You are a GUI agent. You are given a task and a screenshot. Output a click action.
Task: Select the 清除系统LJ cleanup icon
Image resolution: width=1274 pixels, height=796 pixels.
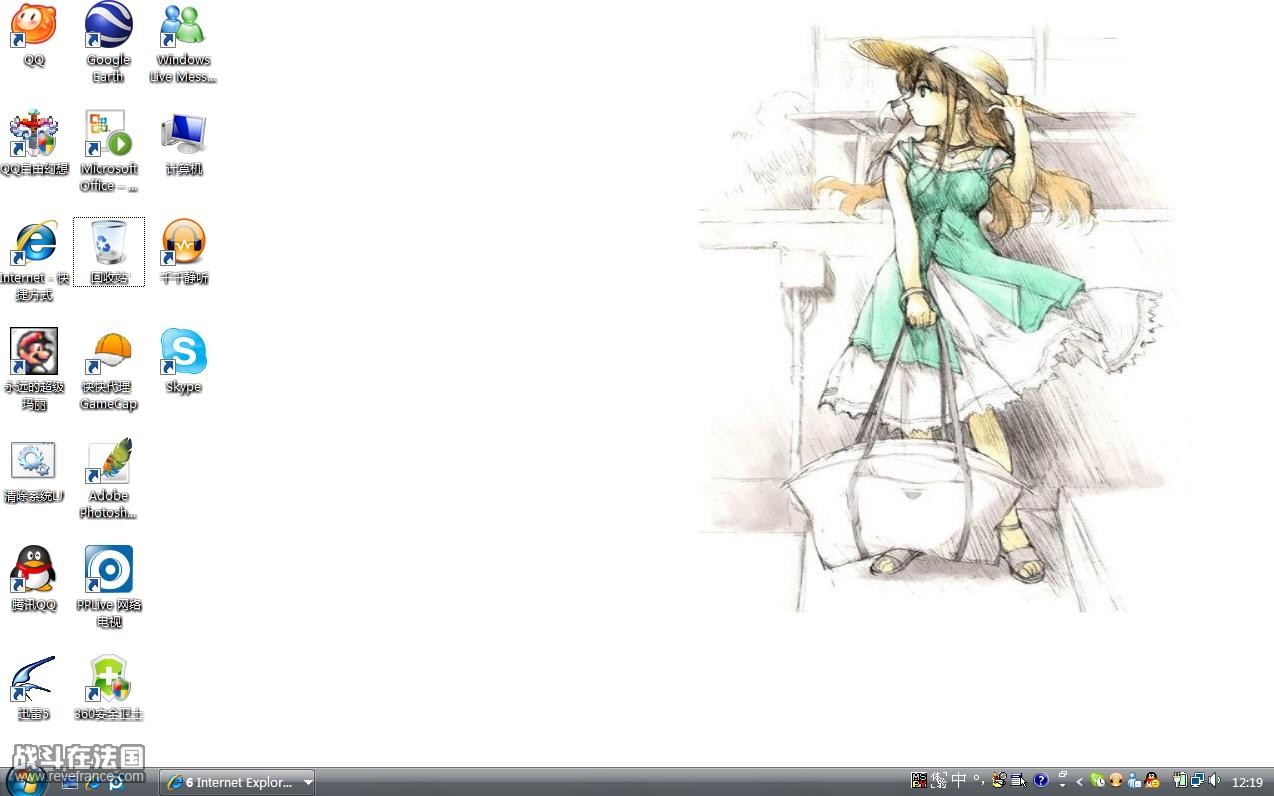click(34, 470)
